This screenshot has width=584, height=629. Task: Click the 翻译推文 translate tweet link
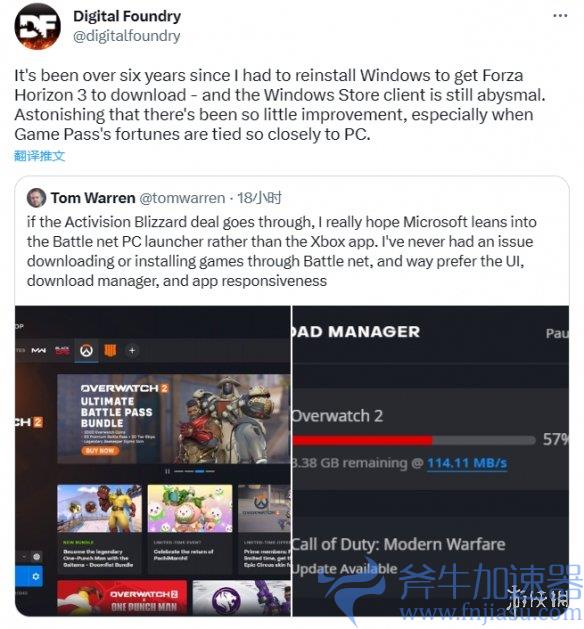(39, 156)
